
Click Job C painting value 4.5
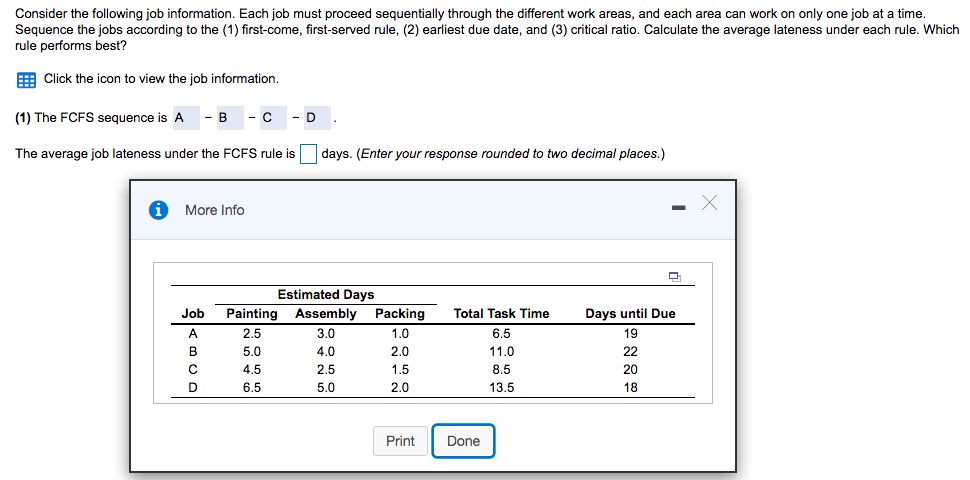(x=252, y=370)
